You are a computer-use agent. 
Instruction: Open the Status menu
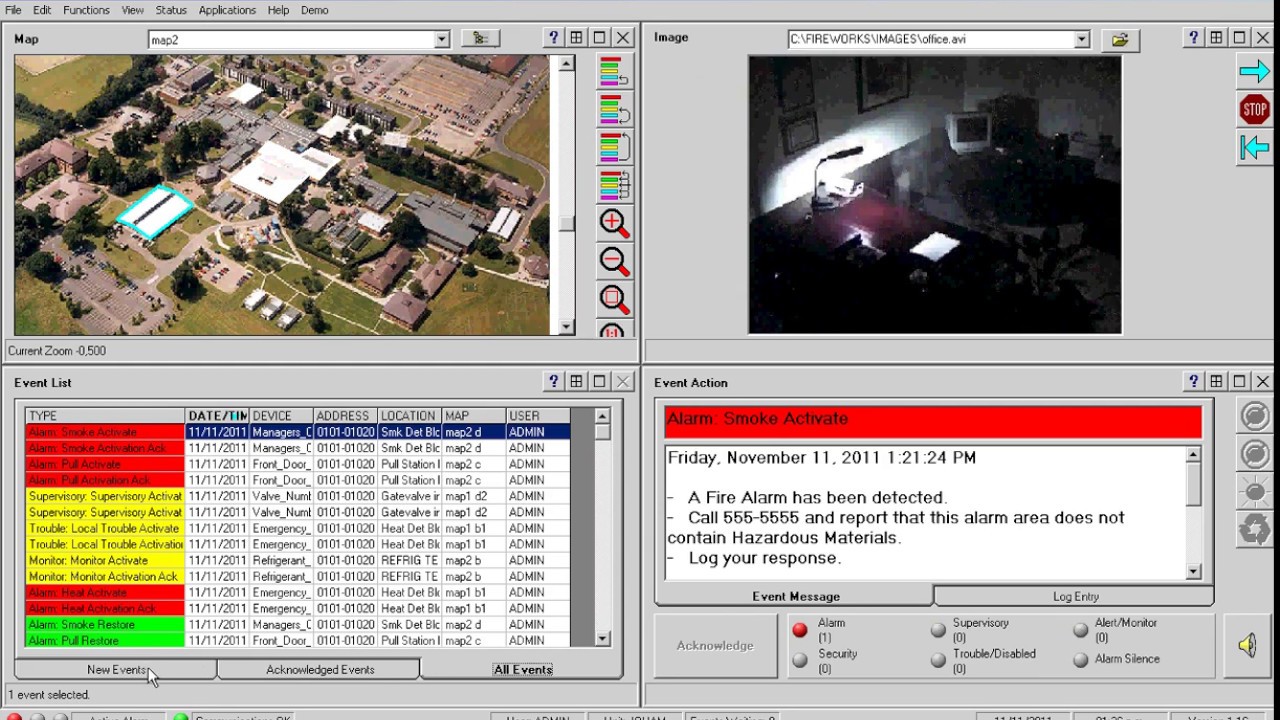tap(171, 10)
